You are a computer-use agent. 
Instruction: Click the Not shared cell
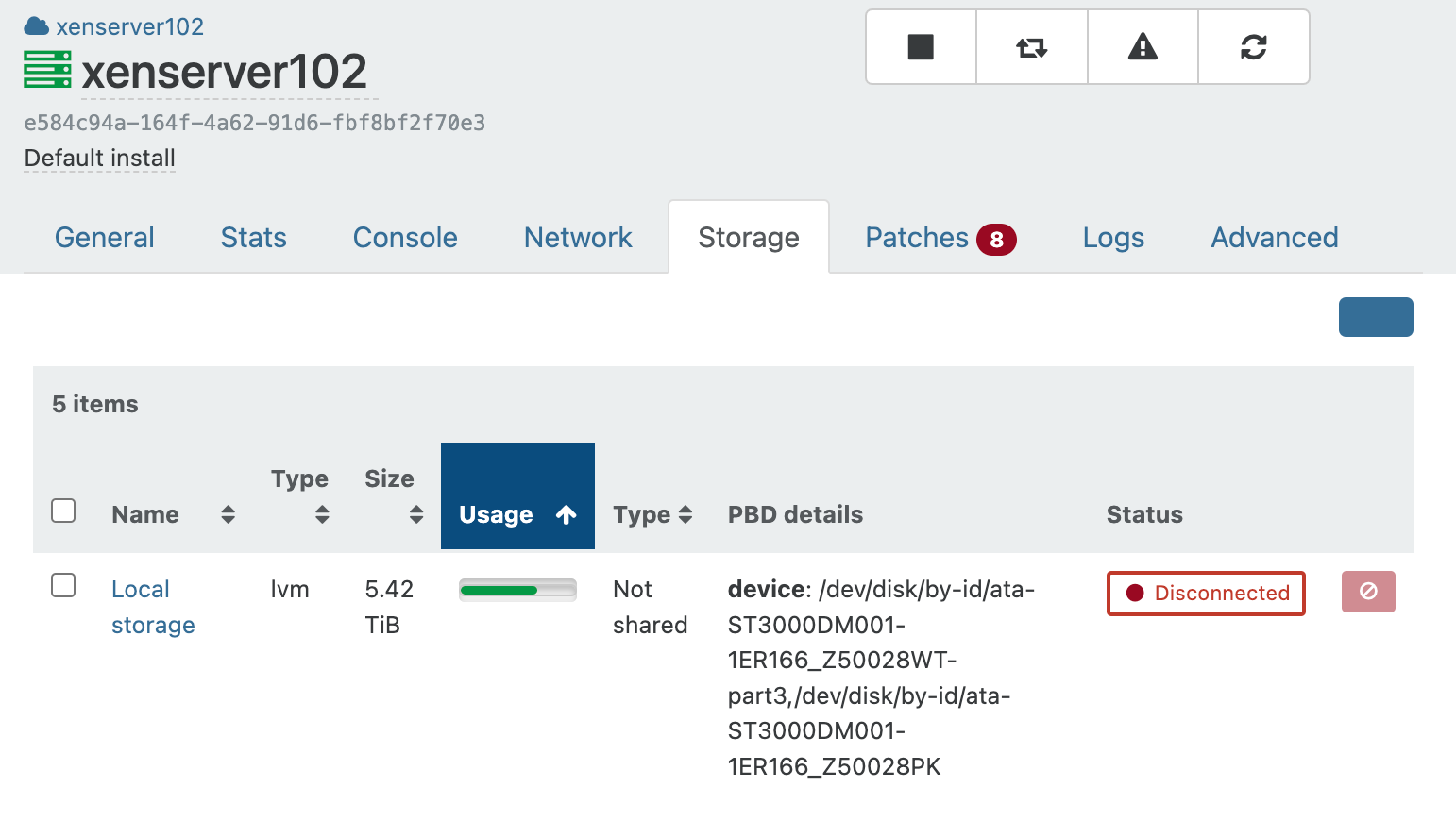point(650,607)
